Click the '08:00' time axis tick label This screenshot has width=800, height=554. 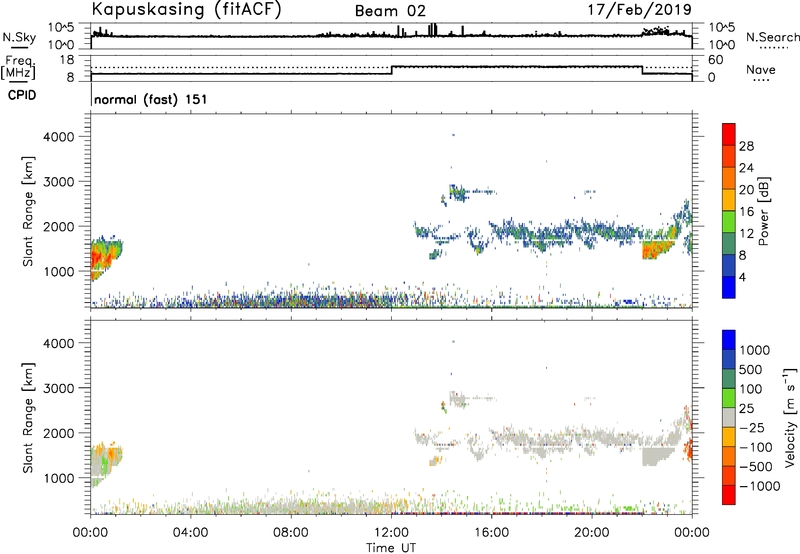tap(291, 533)
